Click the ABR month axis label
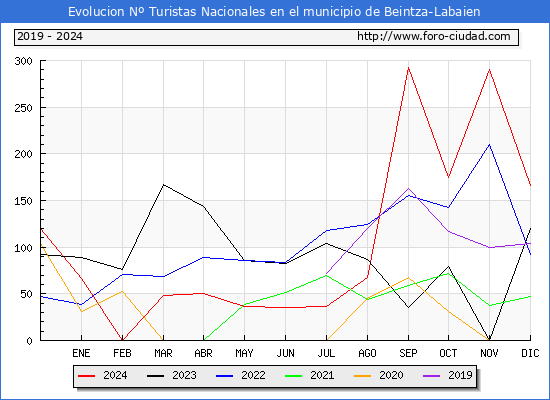This screenshot has height=400, width=550. (x=203, y=353)
